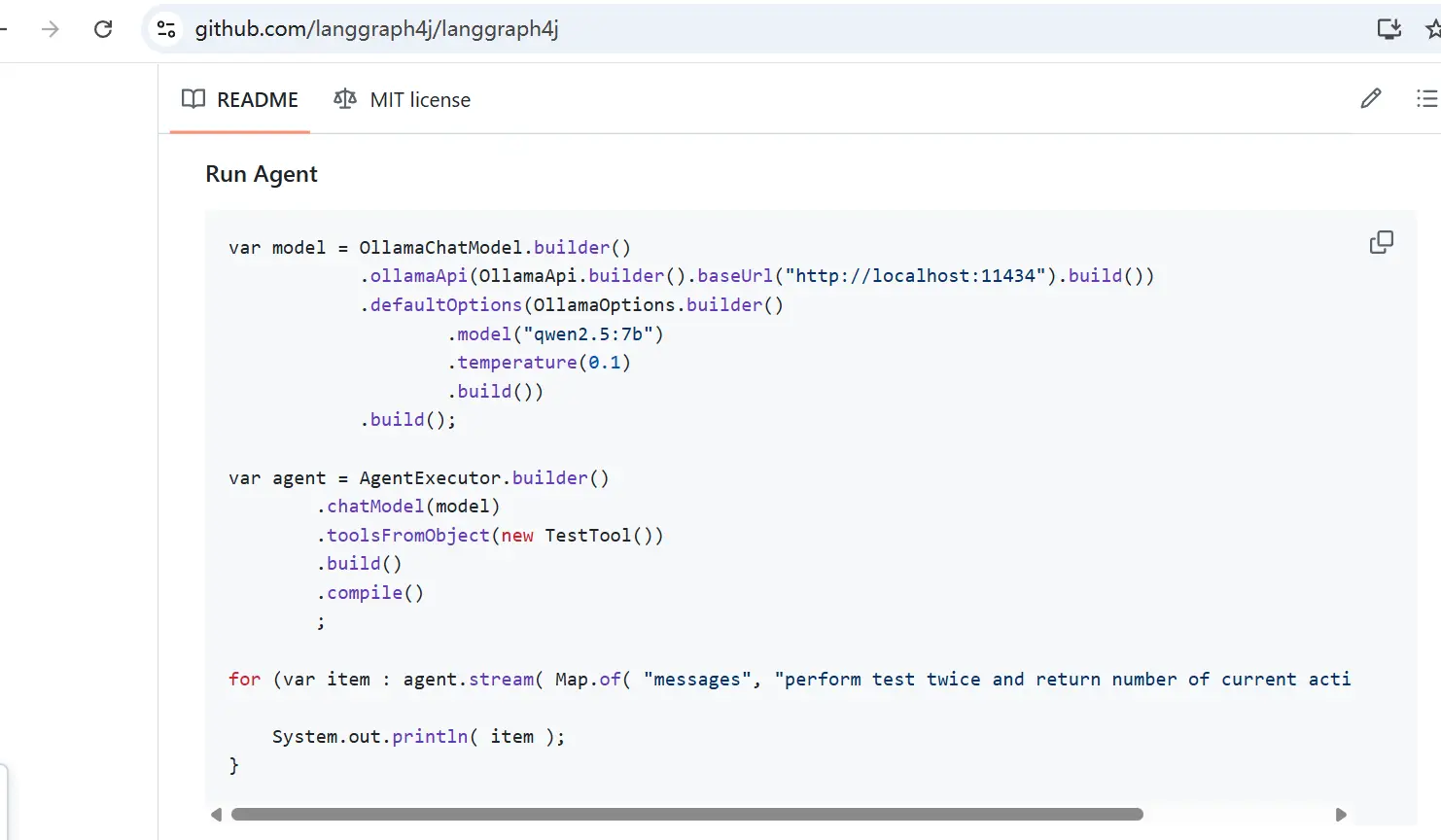Click the code block's left scroll arrow

tap(216, 815)
